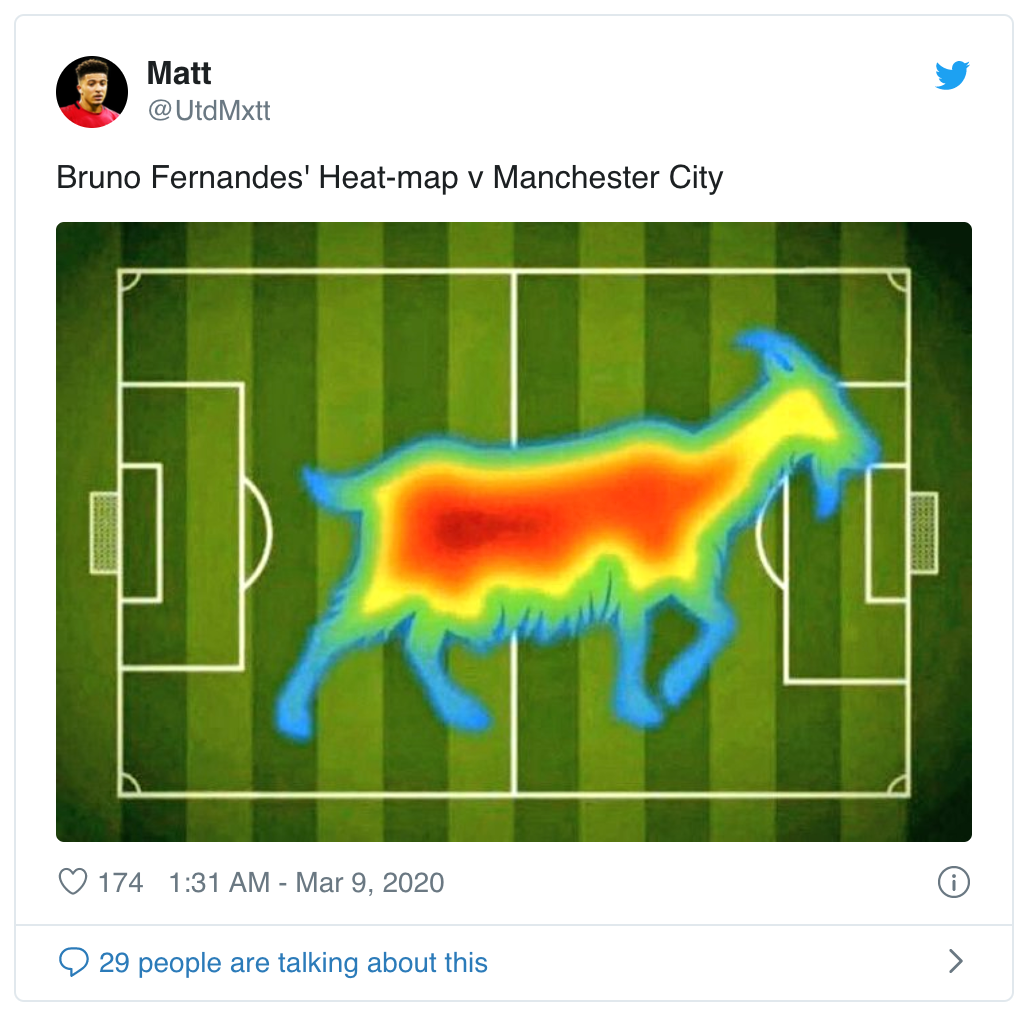Click the circled information icon at bottom right

tap(954, 882)
